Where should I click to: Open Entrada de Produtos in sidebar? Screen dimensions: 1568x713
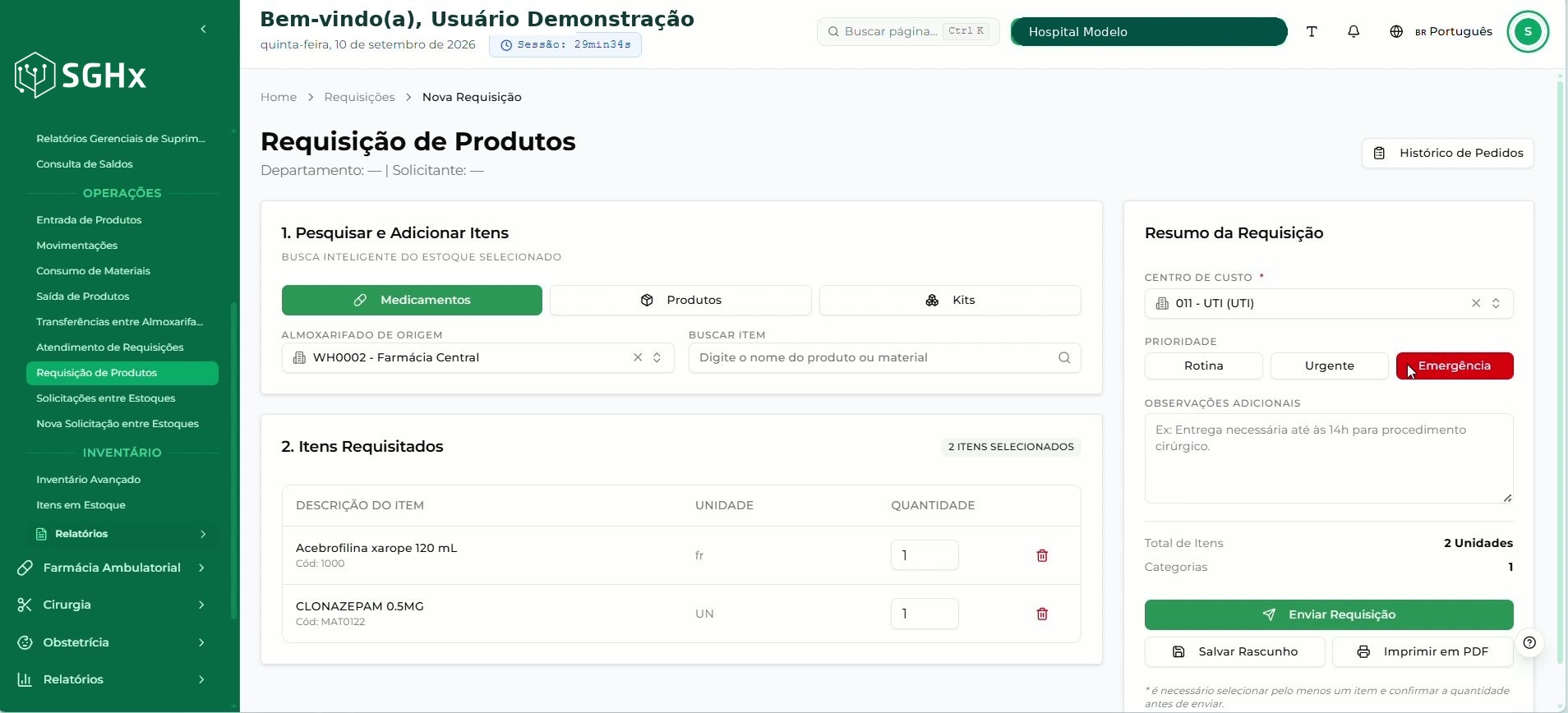pos(89,220)
